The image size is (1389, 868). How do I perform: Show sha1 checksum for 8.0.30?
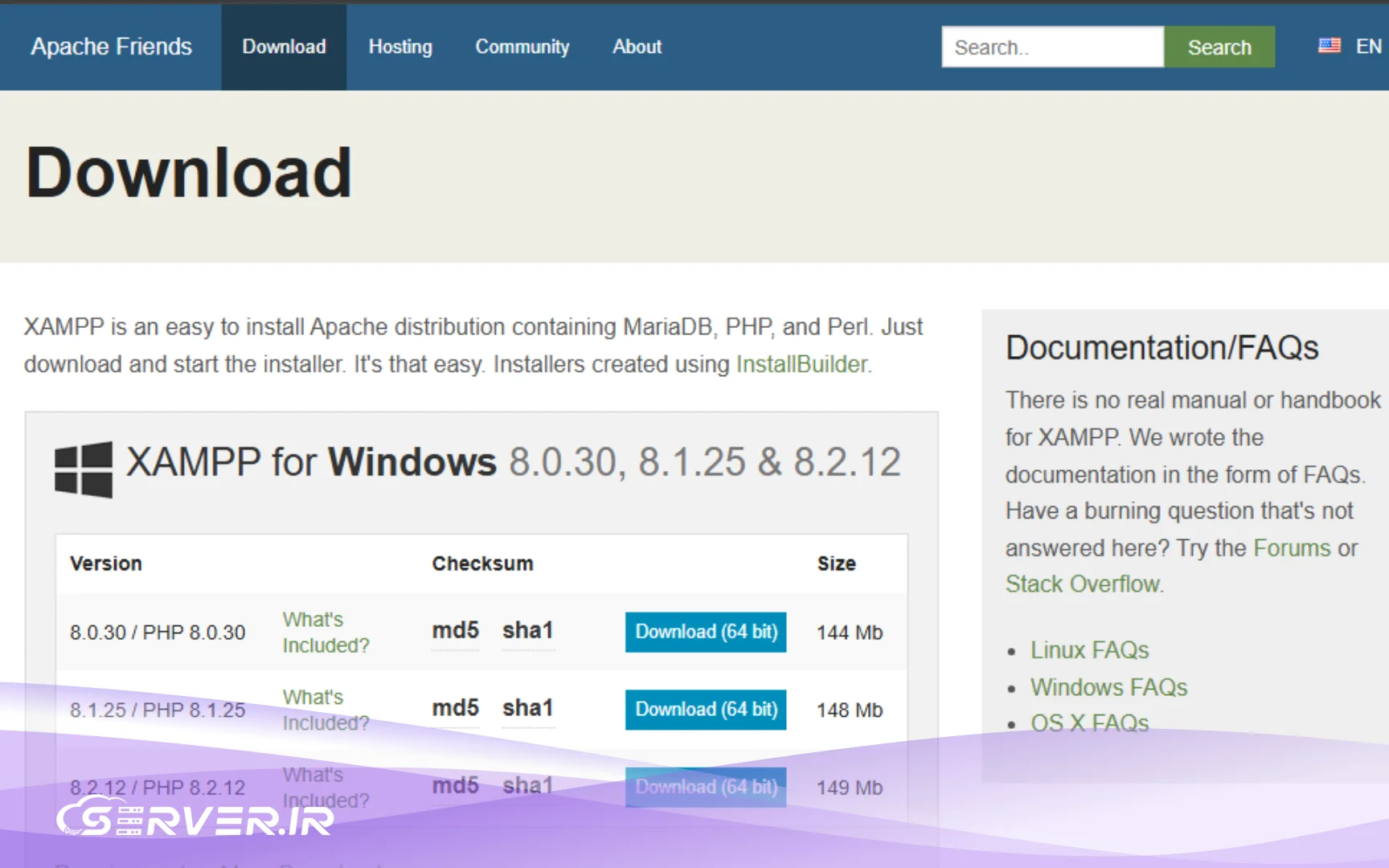pyautogui.click(x=528, y=631)
